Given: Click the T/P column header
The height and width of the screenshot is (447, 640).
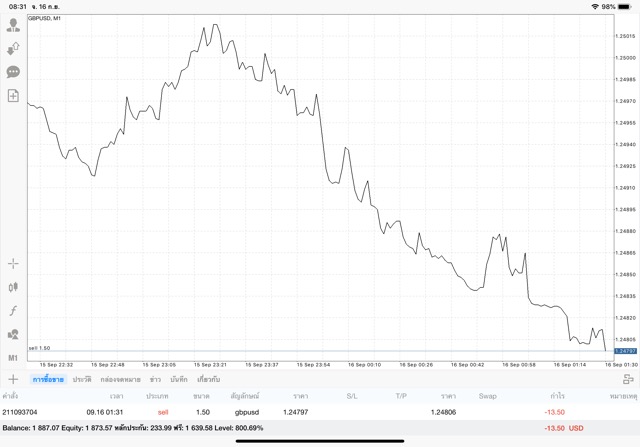Looking at the screenshot, I should pyautogui.click(x=401, y=396).
